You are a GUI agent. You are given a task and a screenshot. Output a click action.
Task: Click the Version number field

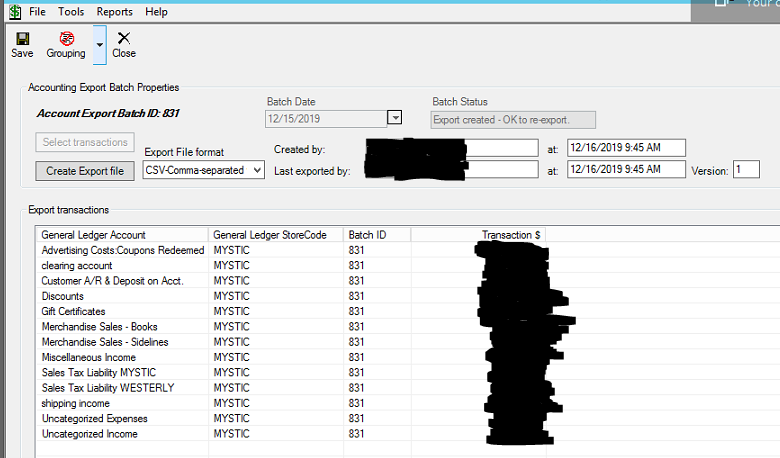pos(746,169)
